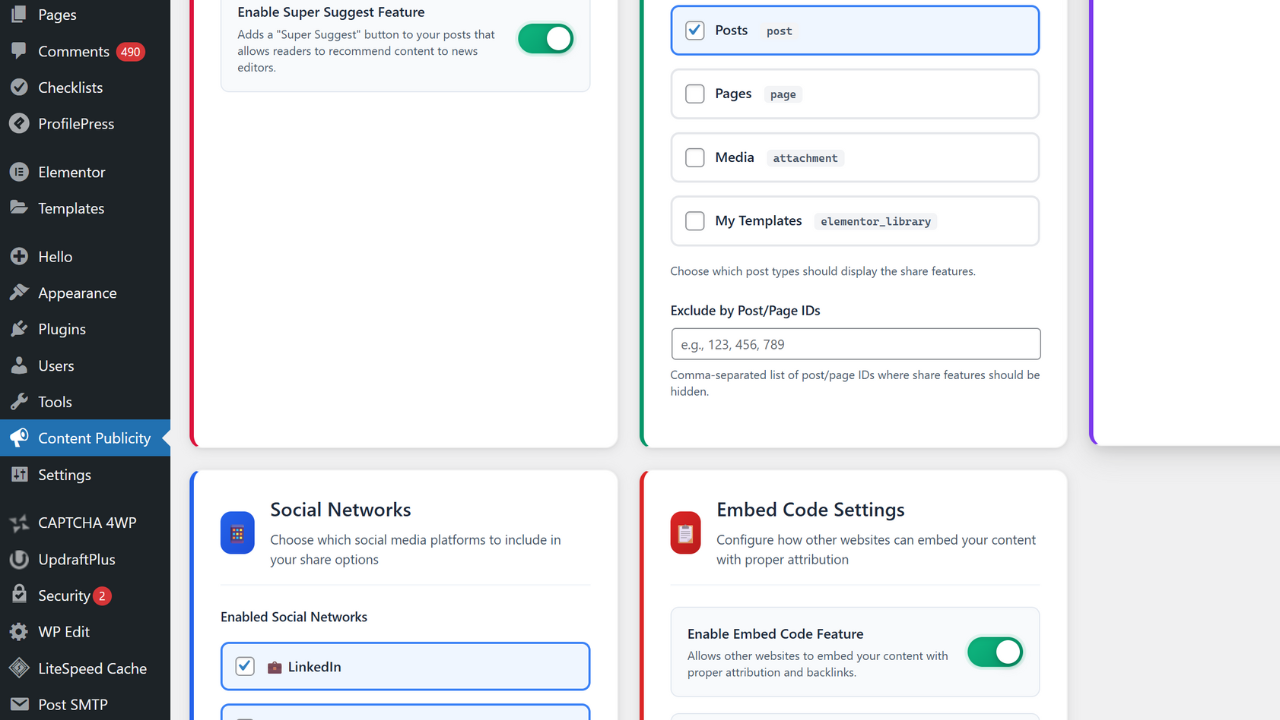Viewport: 1280px width, 720px height.
Task: Open the CAPTCHA 4WP menu item
Action: [85, 523]
